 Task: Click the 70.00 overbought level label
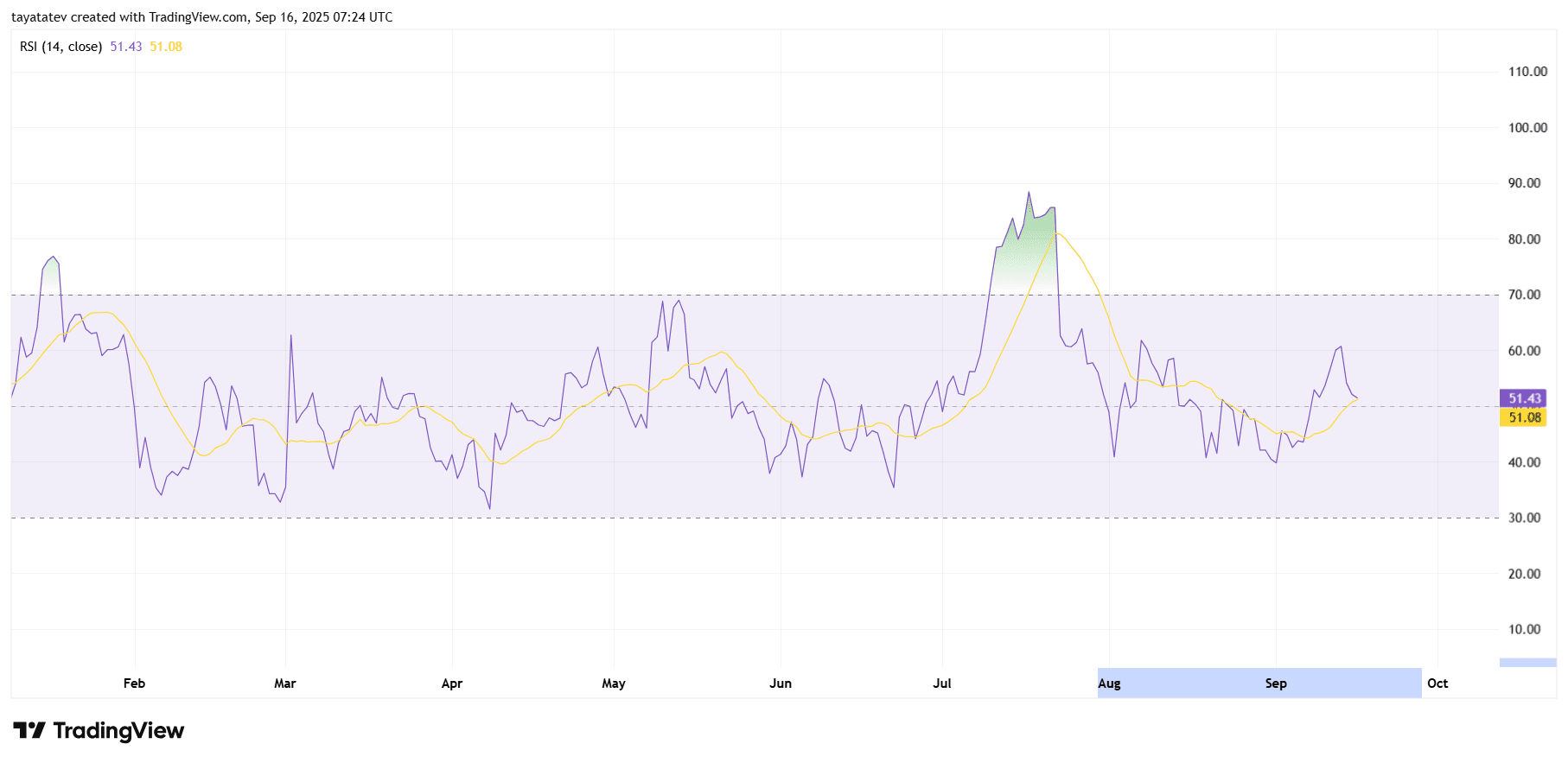(1525, 295)
